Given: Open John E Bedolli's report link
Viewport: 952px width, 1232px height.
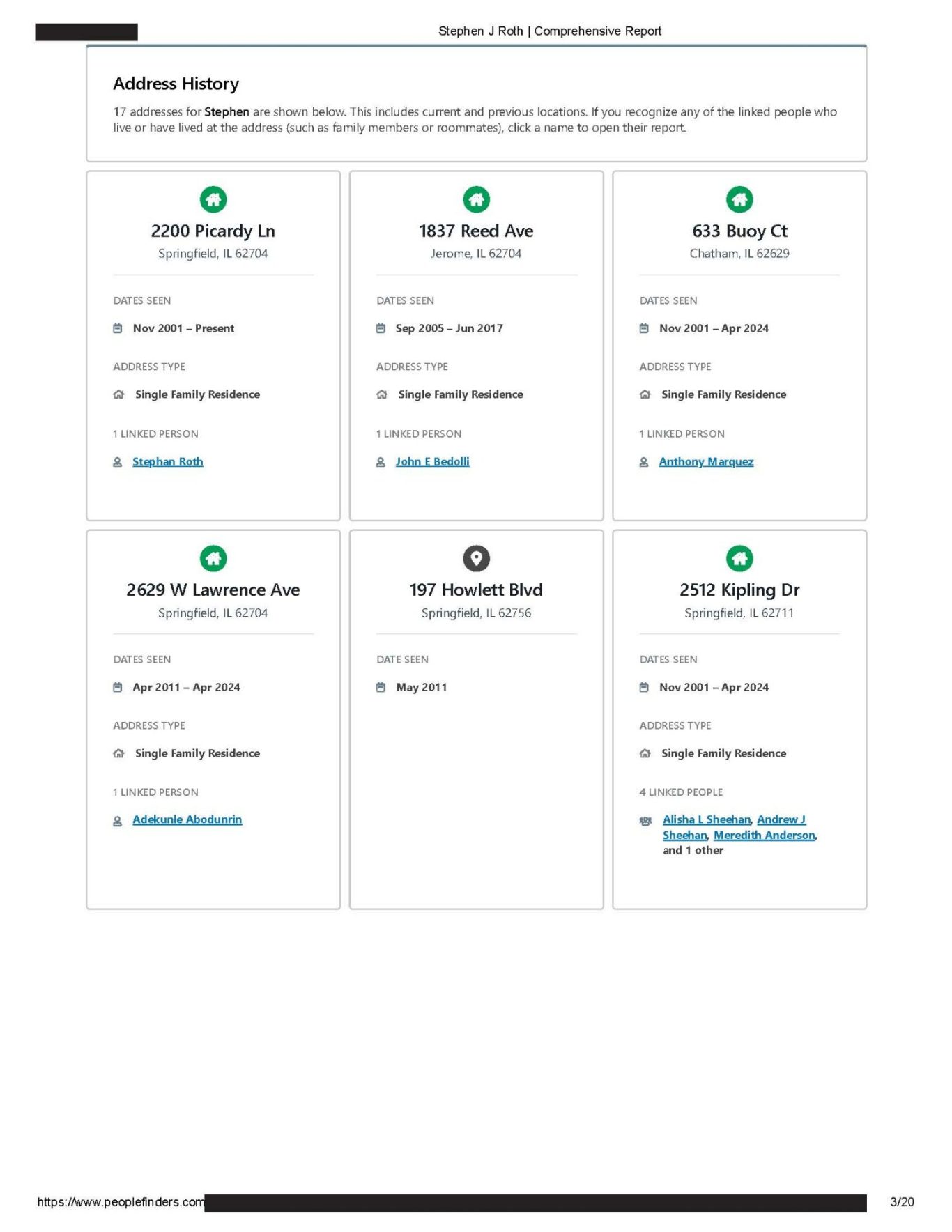Looking at the screenshot, I should [x=432, y=461].
